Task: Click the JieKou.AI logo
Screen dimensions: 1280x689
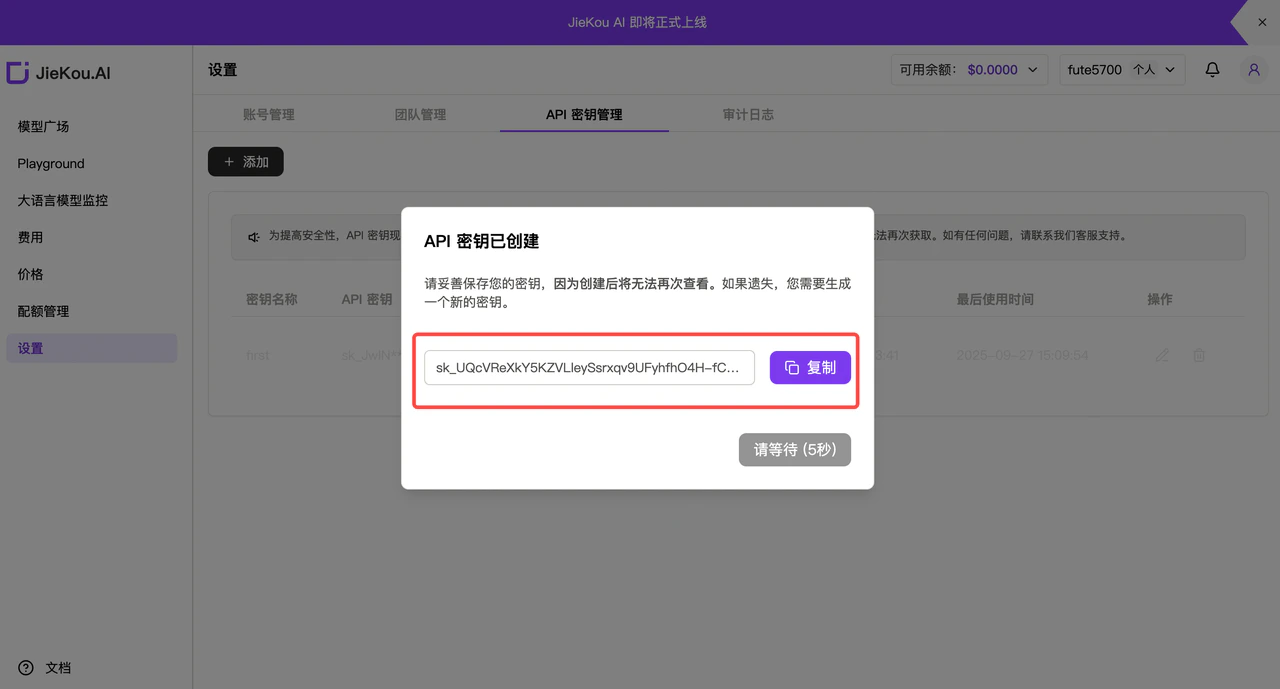Action: [58, 73]
